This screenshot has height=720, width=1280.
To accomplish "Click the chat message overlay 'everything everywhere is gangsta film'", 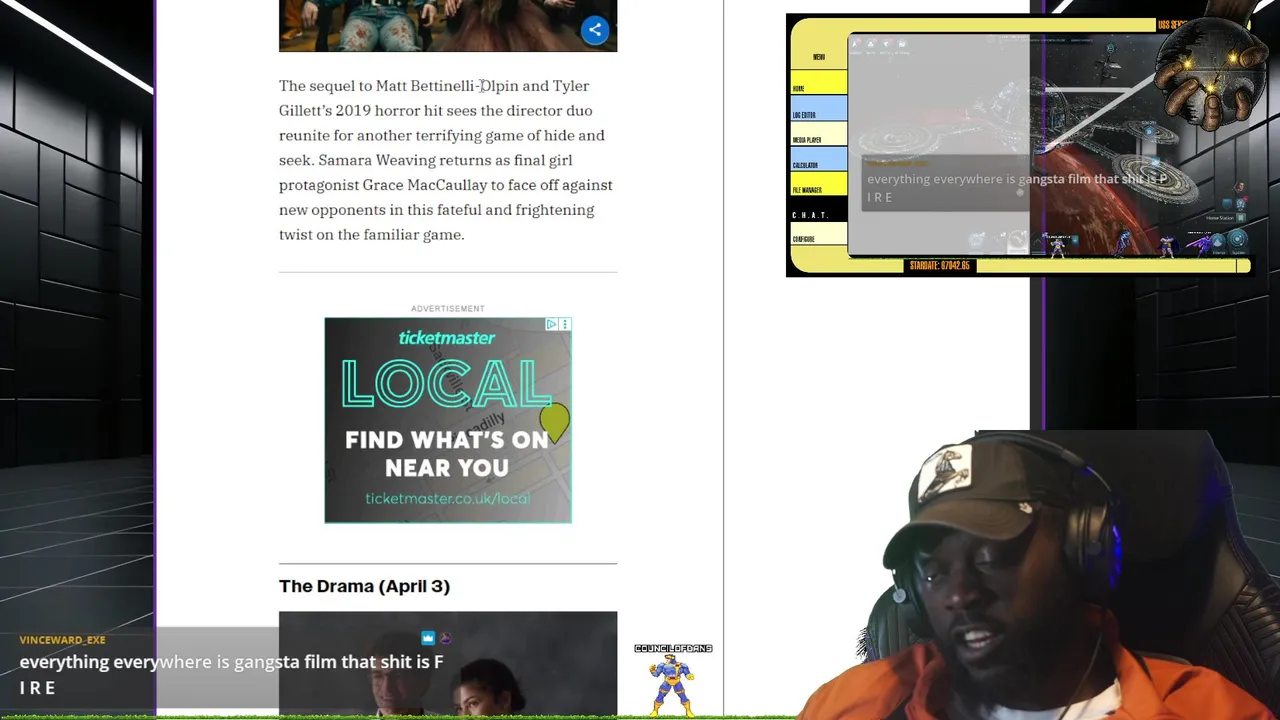I will pos(231,674).
